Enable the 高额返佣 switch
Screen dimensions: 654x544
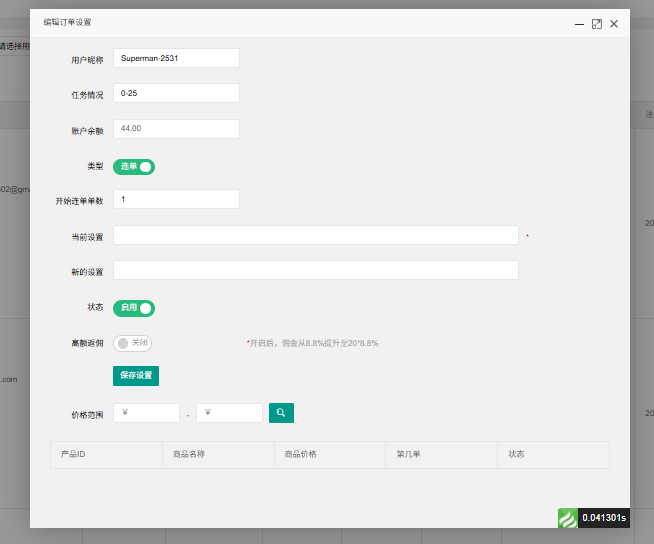point(132,343)
